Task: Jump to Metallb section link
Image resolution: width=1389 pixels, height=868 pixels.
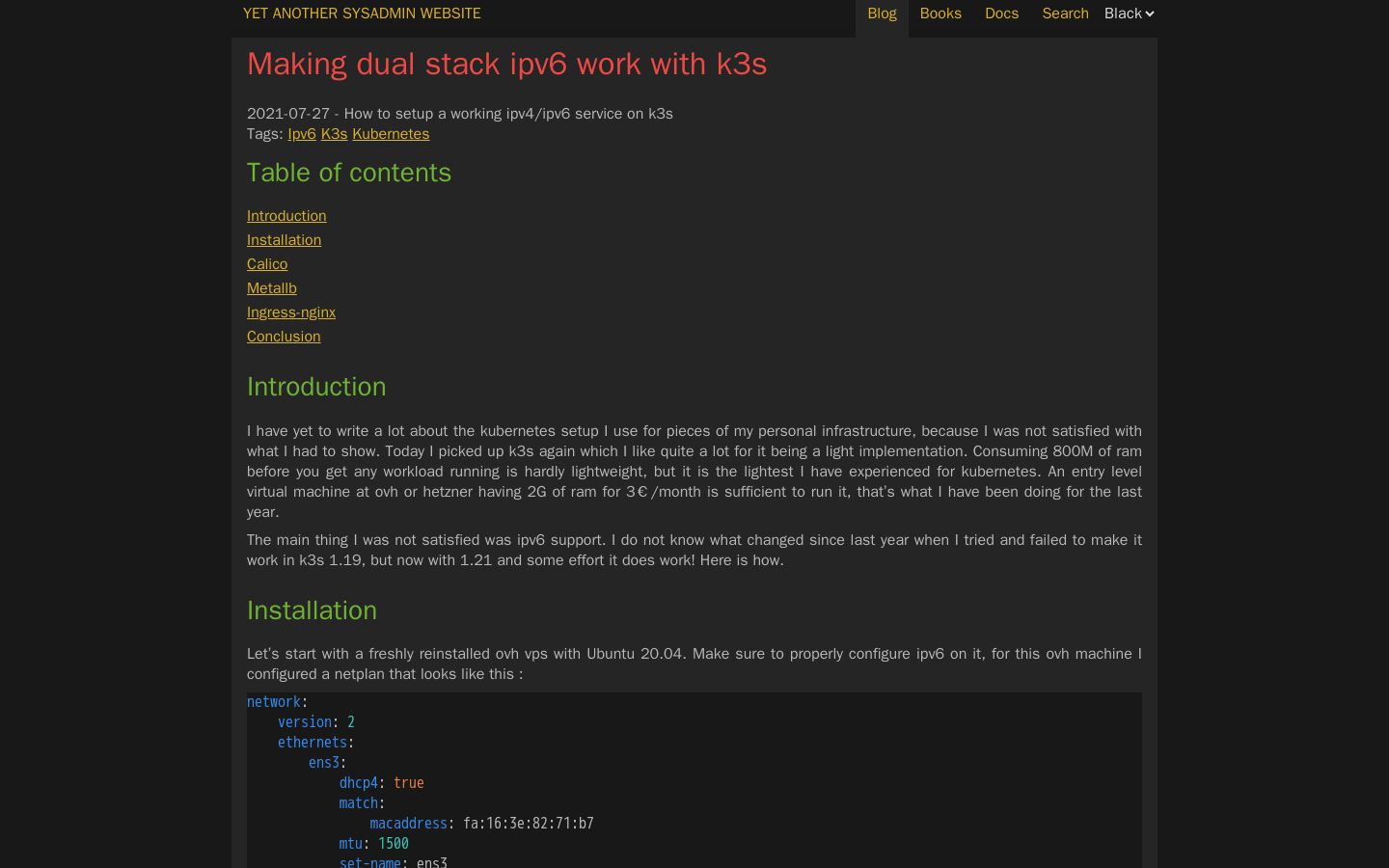Action: pos(272,288)
